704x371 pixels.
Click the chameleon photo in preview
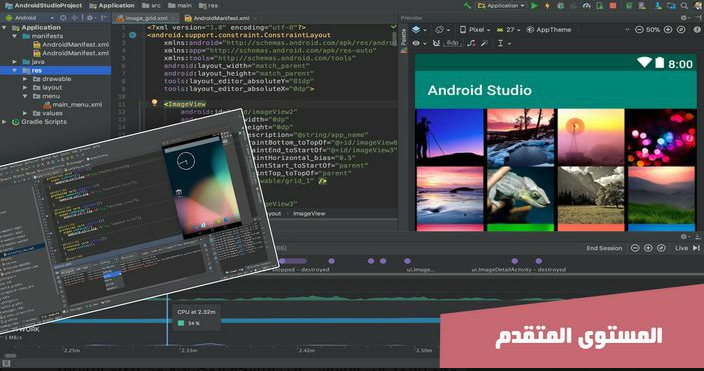pyautogui.click(x=520, y=195)
